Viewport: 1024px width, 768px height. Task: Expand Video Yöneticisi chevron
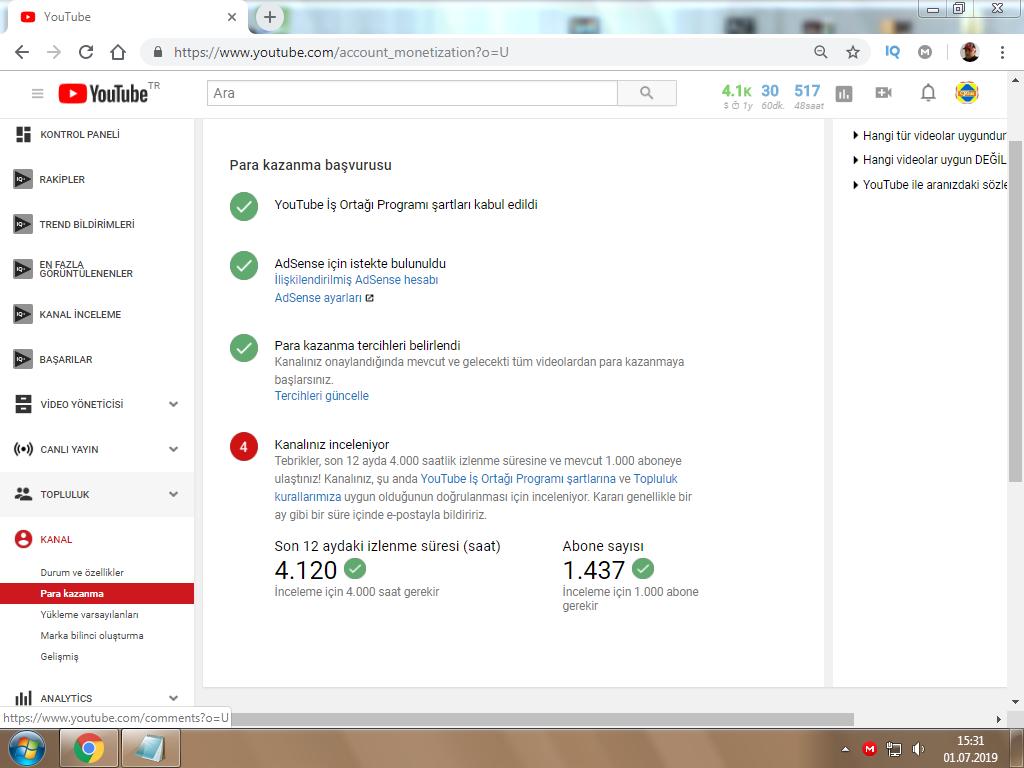[x=173, y=404]
